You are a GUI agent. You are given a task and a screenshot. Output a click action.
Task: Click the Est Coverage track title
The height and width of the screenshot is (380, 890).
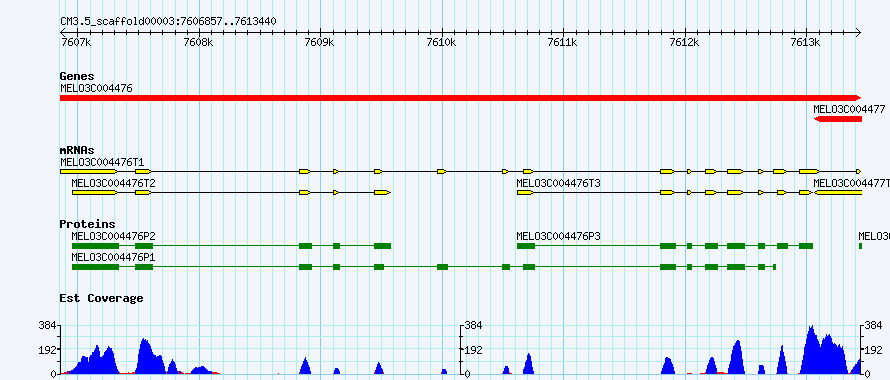(101, 298)
